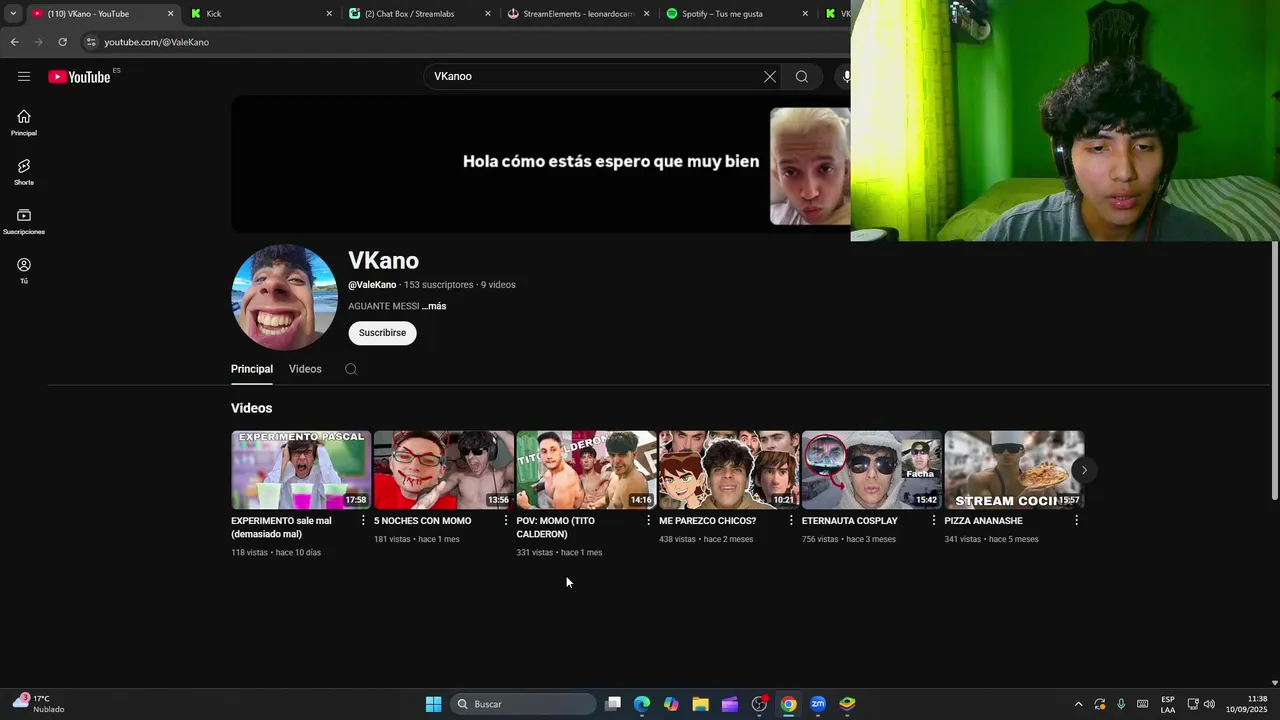Reload the page

[x=62, y=42]
